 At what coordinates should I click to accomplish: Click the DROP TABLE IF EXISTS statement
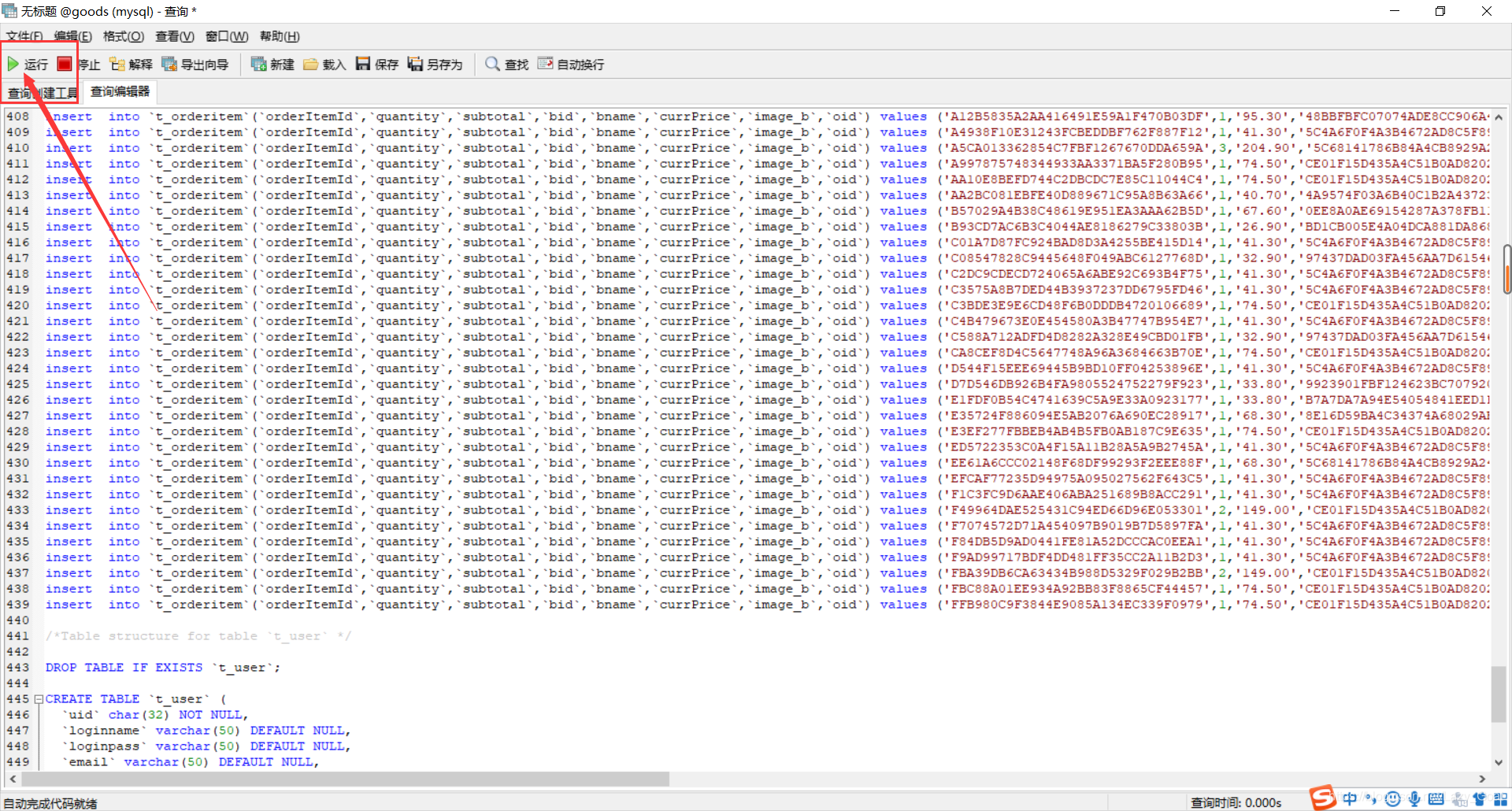(163, 668)
